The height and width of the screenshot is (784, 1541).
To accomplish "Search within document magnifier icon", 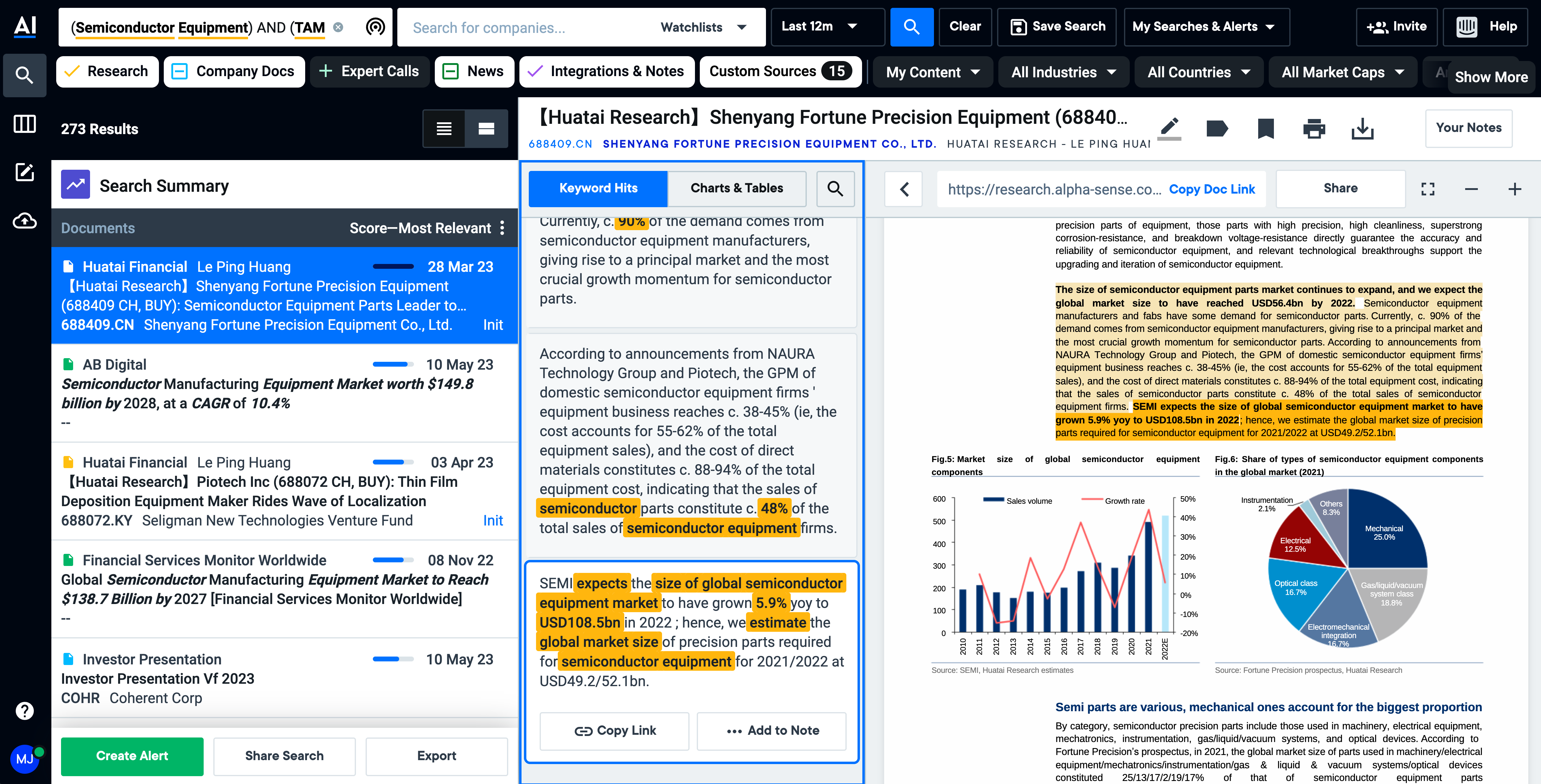I will [x=835, y=188].
